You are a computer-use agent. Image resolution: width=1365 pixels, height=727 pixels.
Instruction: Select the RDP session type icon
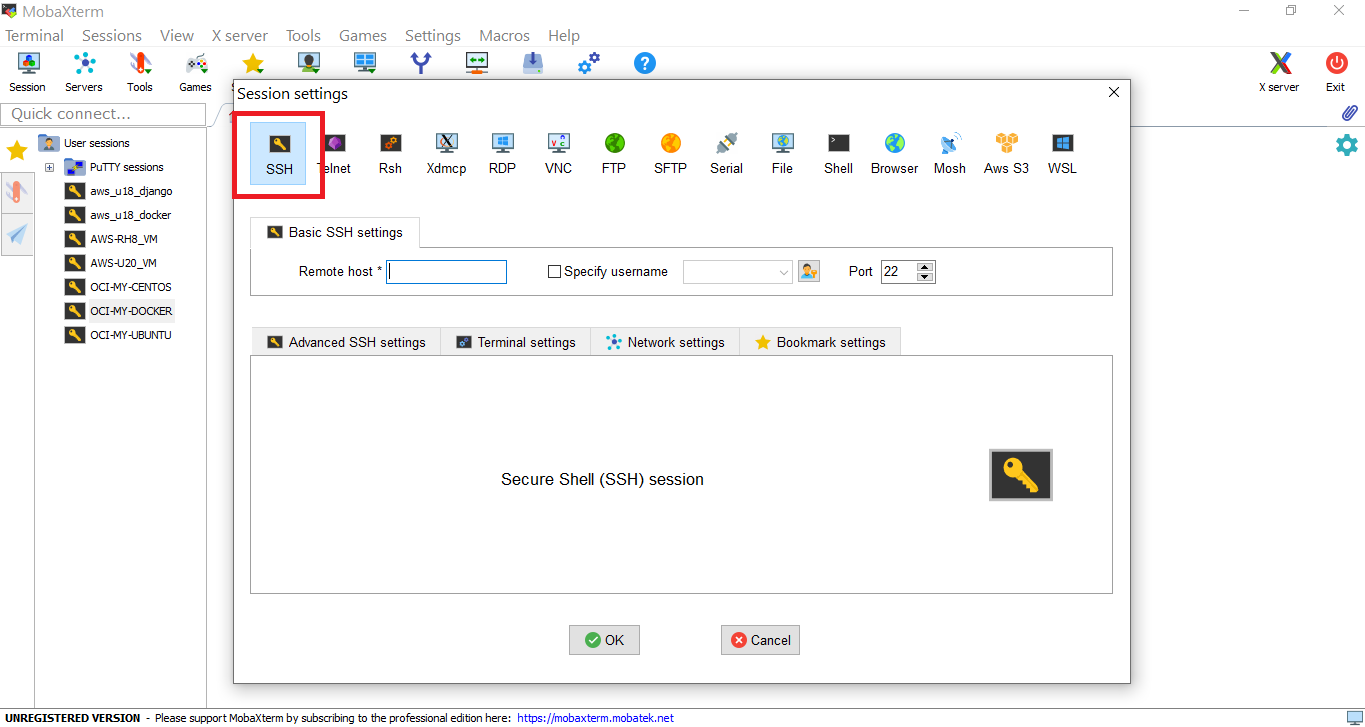click(x=502, y=153)
